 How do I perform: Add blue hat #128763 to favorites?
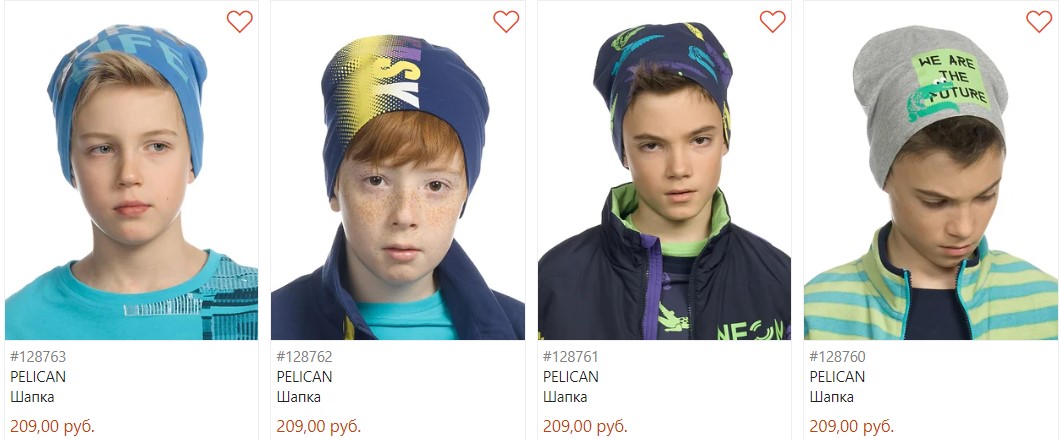coord(239,22)
